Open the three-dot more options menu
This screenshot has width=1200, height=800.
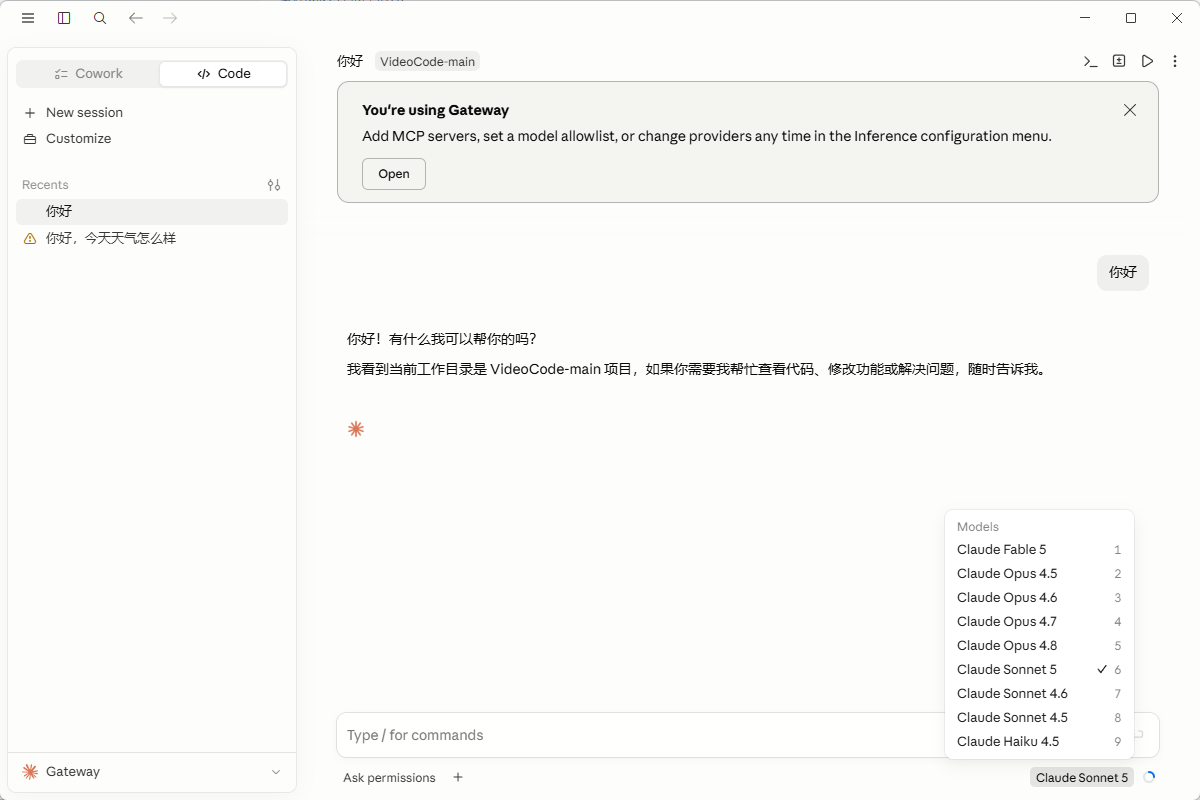pos(1175,61)
